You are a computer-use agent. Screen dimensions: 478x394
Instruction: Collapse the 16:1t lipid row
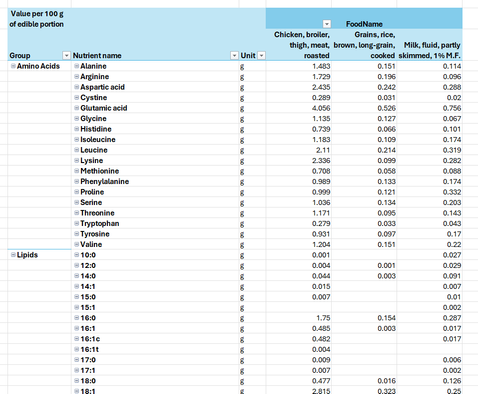77,349
